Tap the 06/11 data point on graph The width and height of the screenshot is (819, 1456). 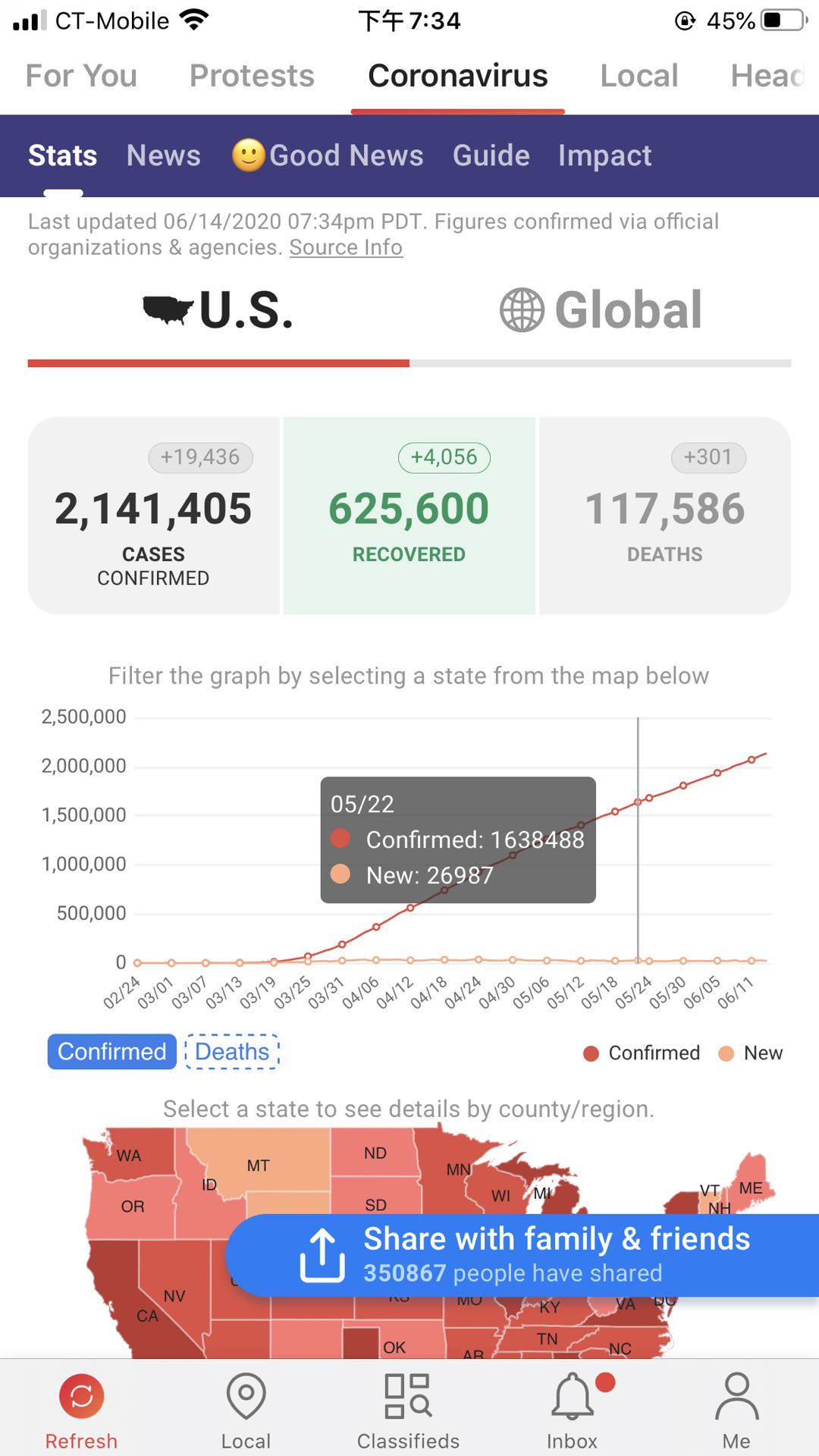[x=752, y=759]
